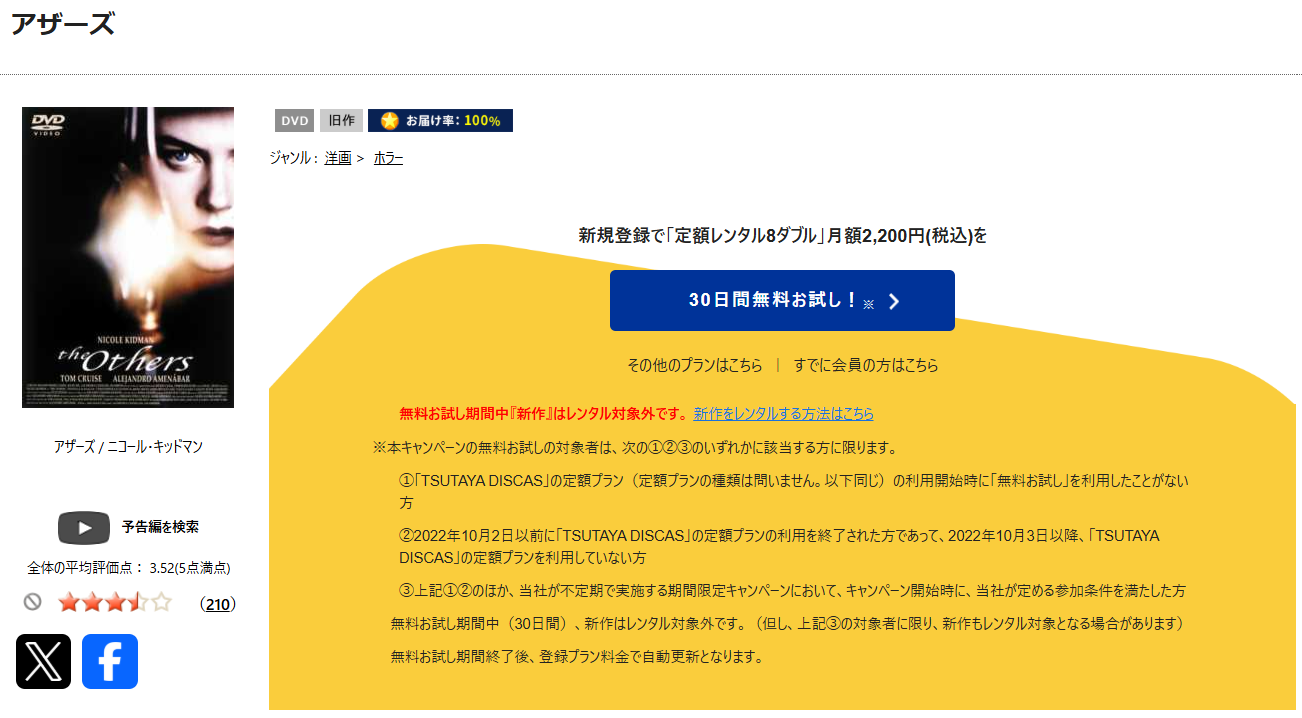1302x718 pixels.
Task: Open 新作をレンタルする方法はこちら link
Action: [783, 413]
